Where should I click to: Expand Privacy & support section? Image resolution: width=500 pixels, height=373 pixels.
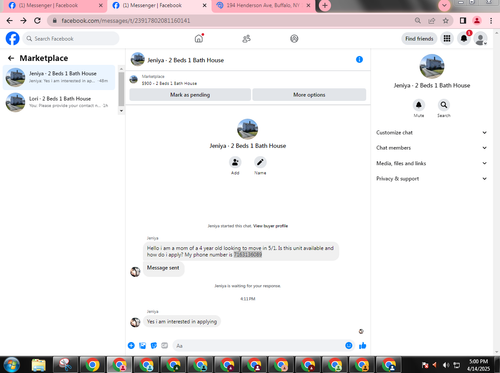pos(432,179)
